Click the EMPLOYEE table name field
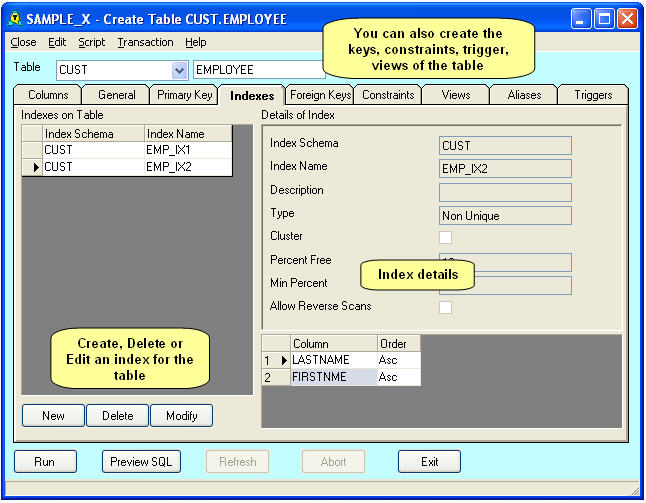 coord(259,70)
